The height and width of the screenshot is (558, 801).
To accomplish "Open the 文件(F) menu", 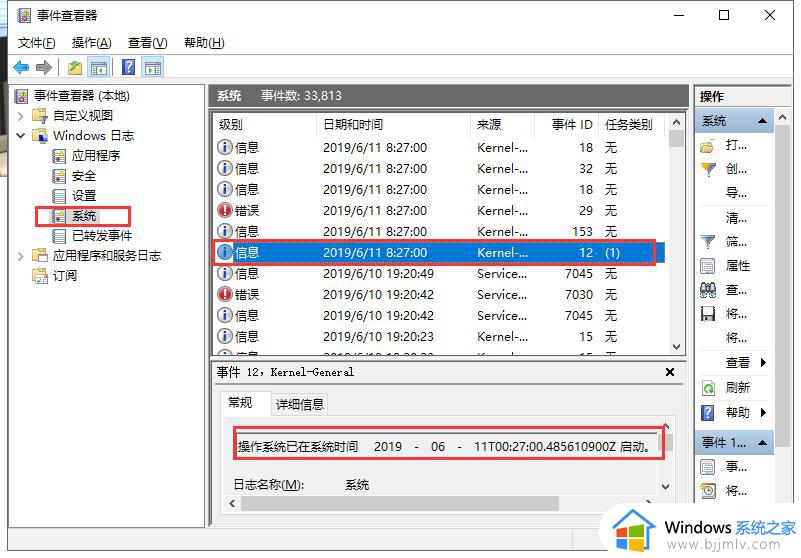I will (x=36, y=43).
